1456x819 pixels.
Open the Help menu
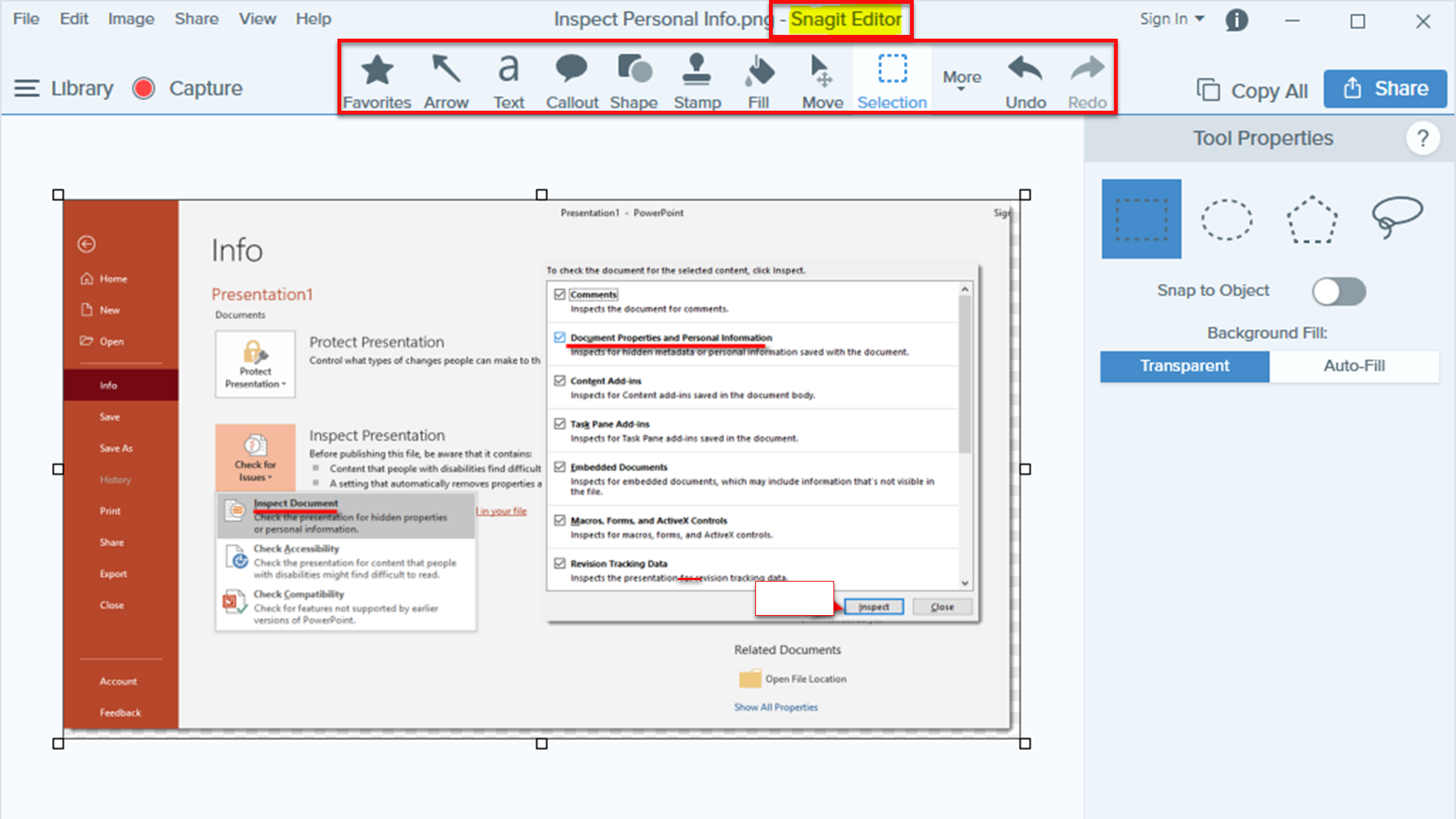(x=313, y=19)
